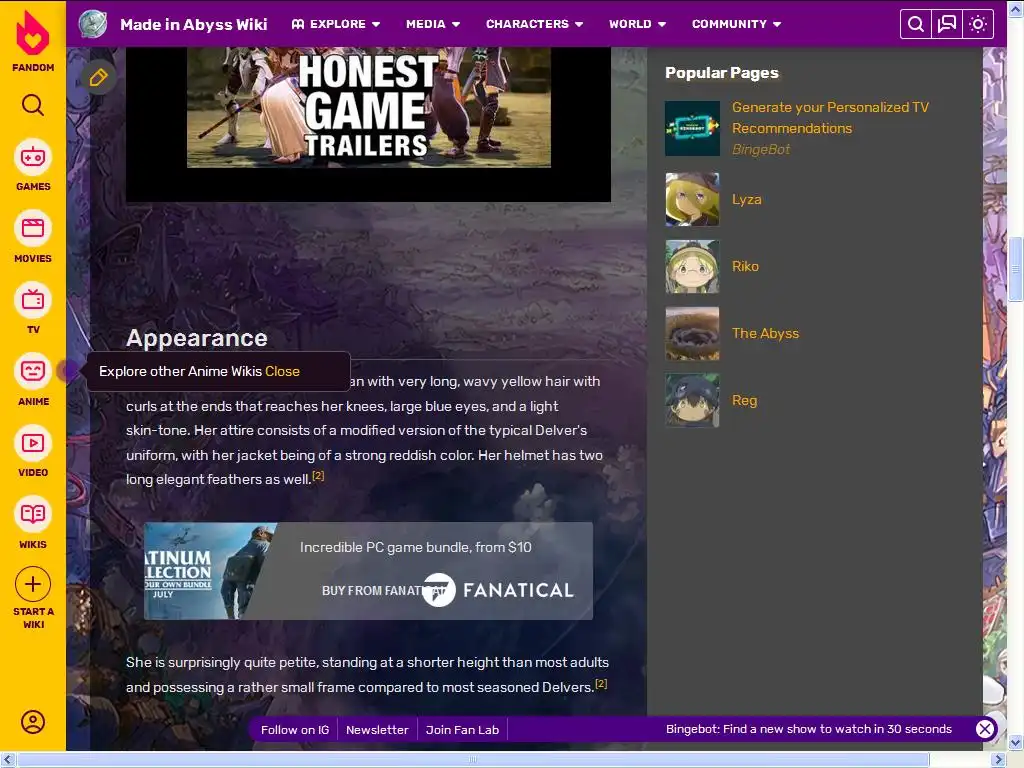Open the Riko popular page link
This screenshot has width=1024, height=768.
click(x=745, y=266)
